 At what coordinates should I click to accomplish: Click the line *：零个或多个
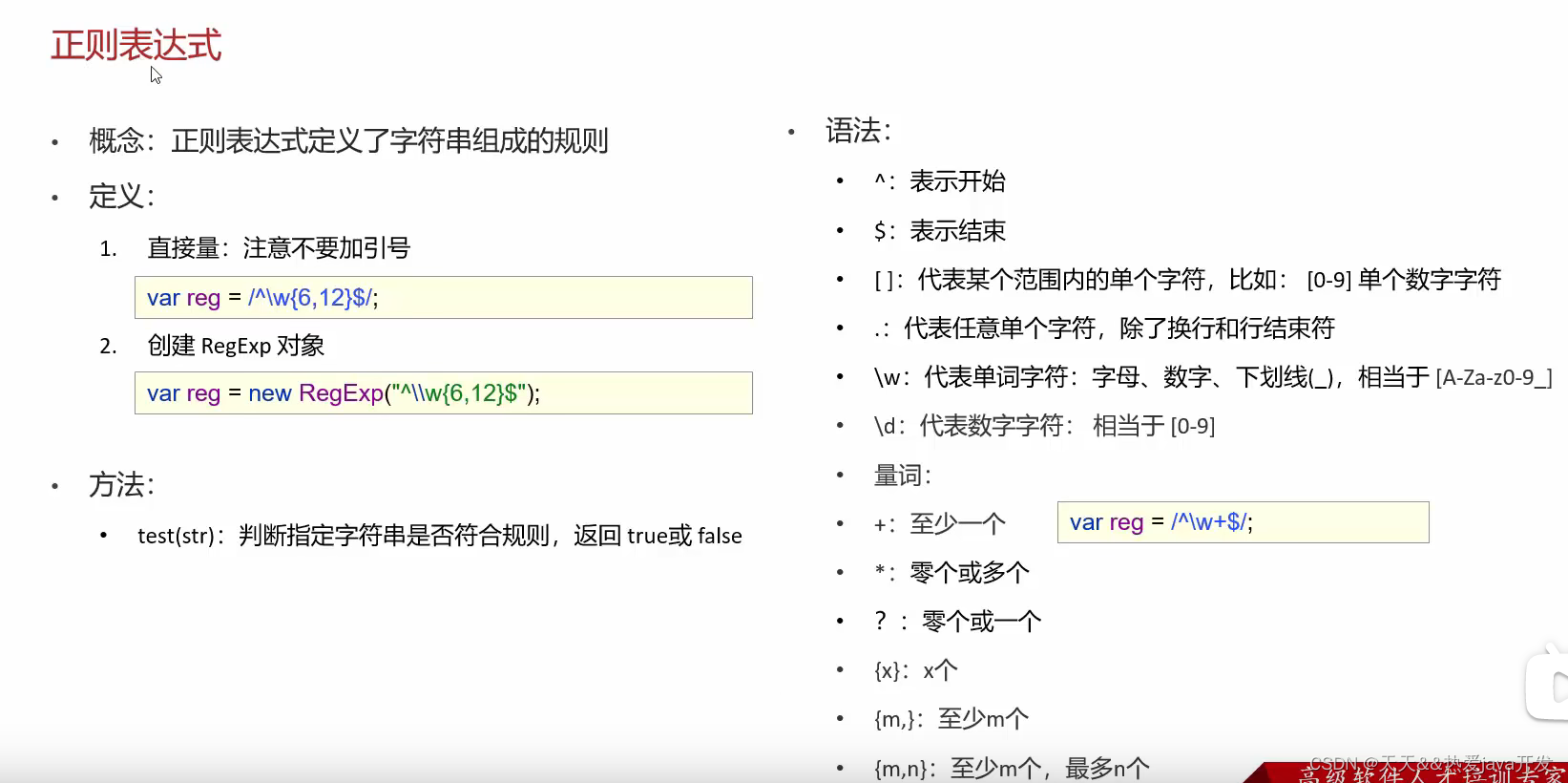pyautogui.click(x=952, y=573)
